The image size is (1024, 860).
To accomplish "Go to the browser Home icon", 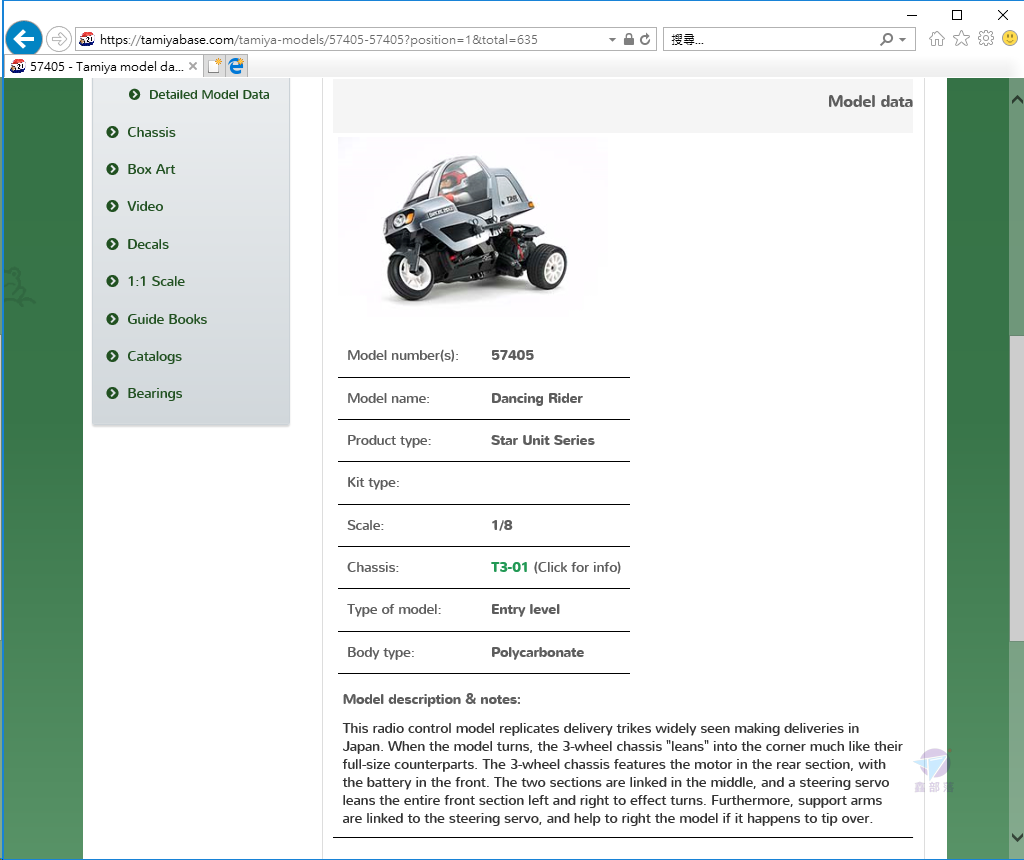I will (936, 39).
